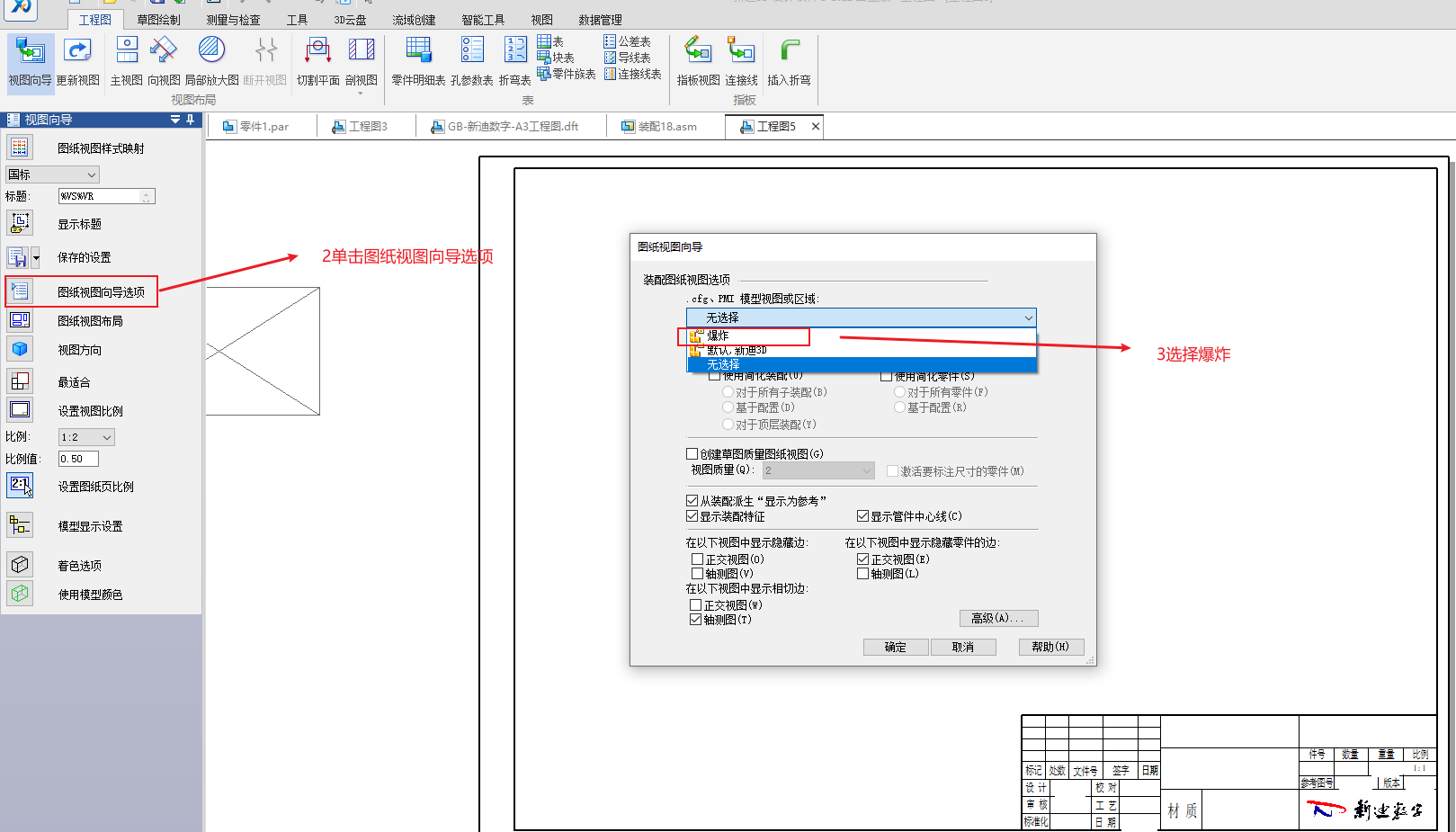The image size is (1456, 832).
Task: Click the 零件族表 family table item
Action: pos(567,74)
